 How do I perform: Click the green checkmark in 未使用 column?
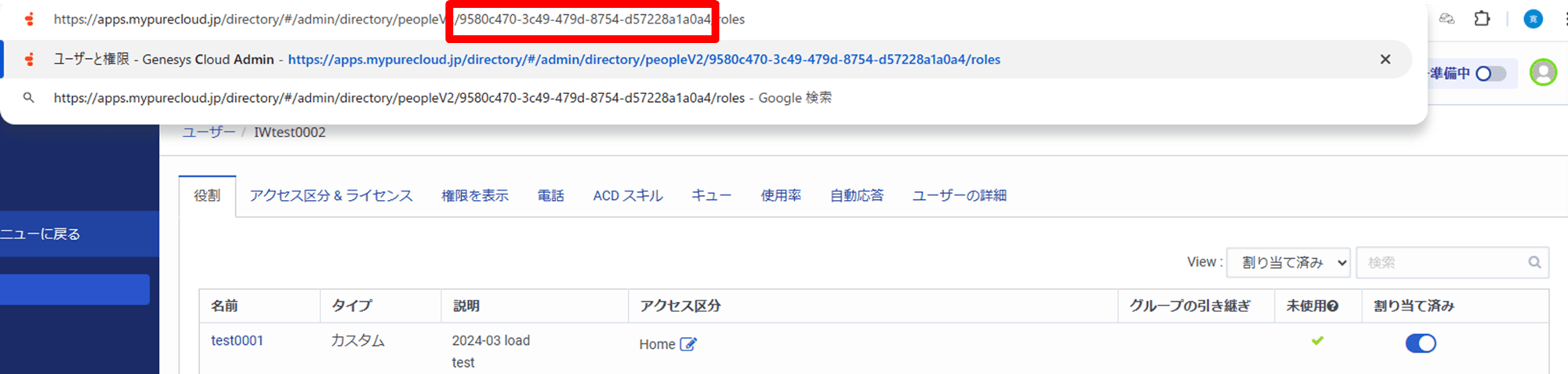click(x=1317, y=340)
